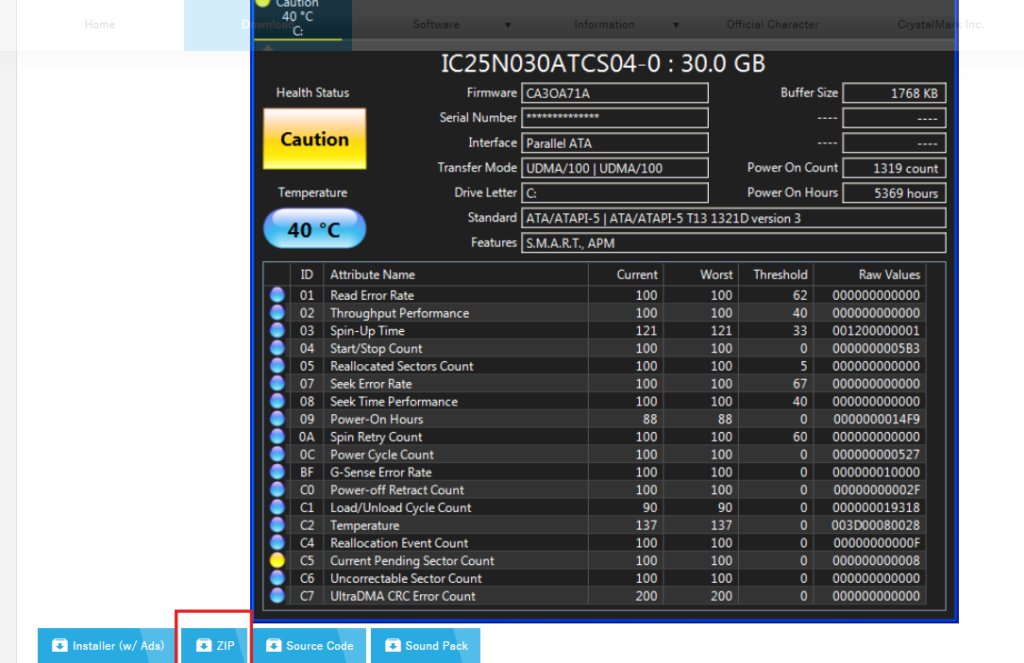
Task: Select the yellow status dot for Current Pending Sector Count
Action: click(x=276, y=560)
